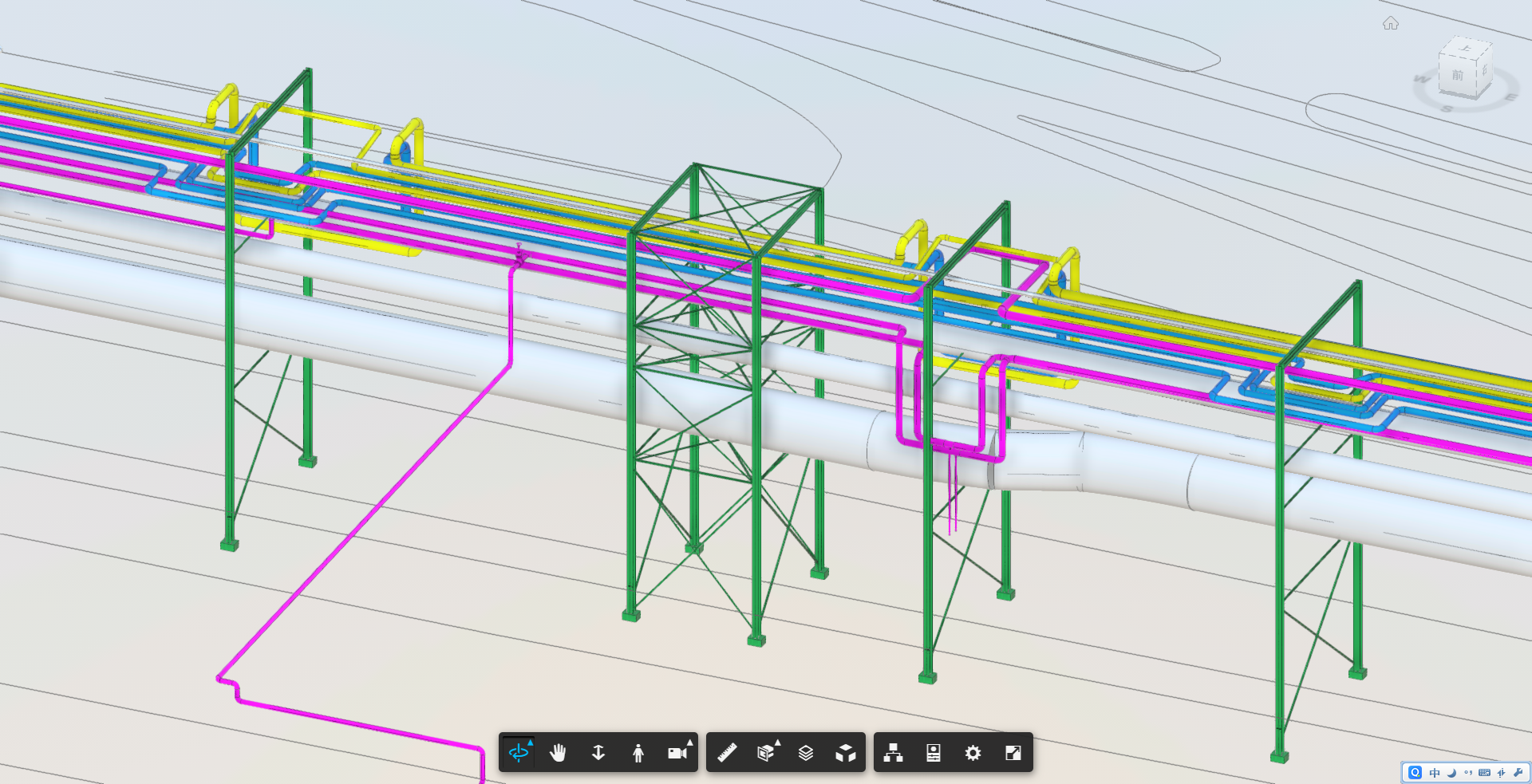The height and width of the screenshot is (784, 1532).
Task: Select the Measure ruler tool
Action: (726, 753)
